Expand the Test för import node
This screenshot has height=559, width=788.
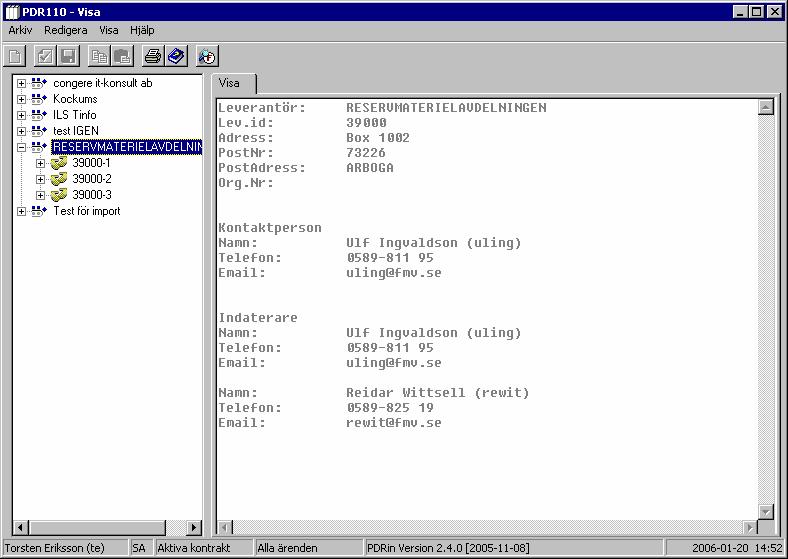(21, 212)
